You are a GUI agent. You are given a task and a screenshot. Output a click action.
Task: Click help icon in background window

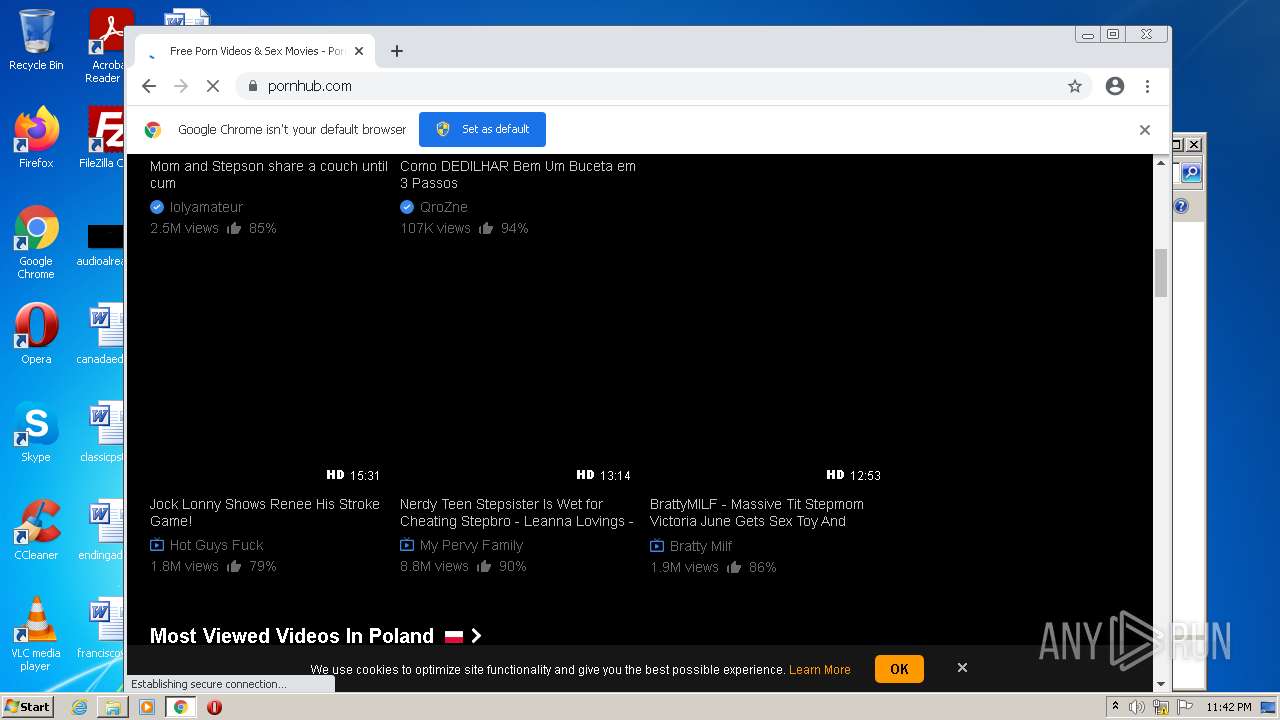click(1182, 206)
